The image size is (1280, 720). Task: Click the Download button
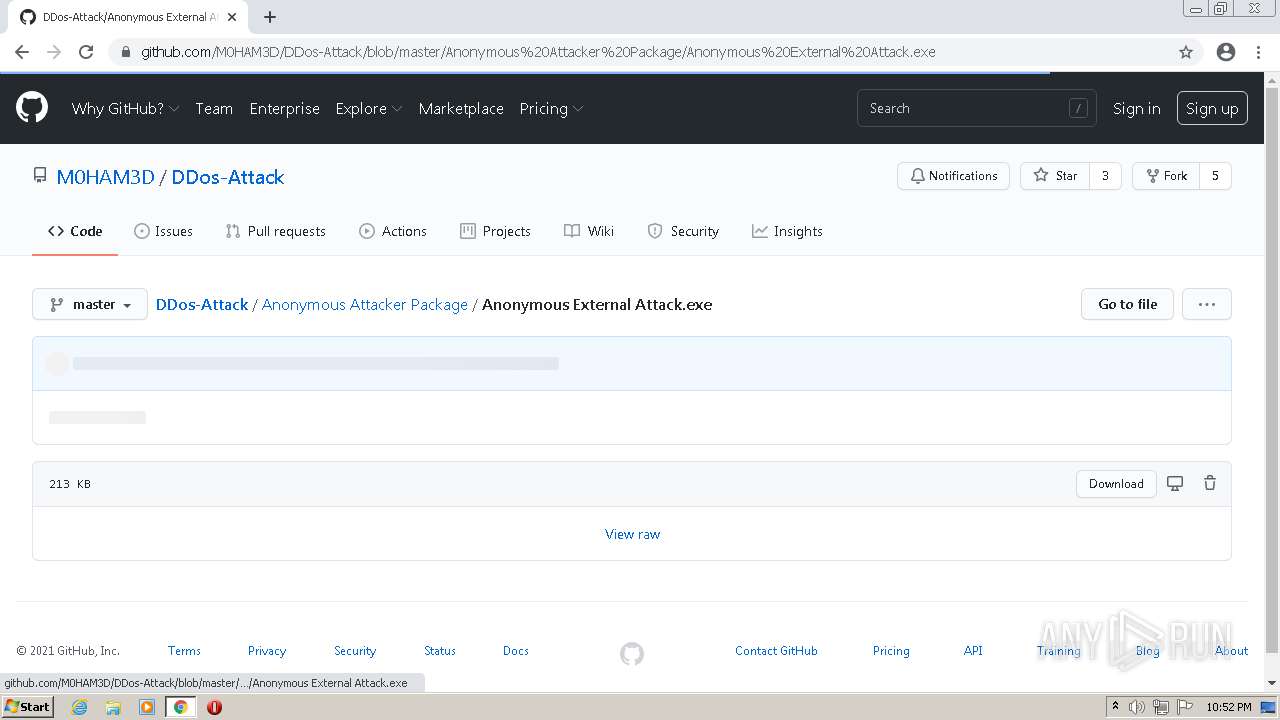[x=1116, y=484]
